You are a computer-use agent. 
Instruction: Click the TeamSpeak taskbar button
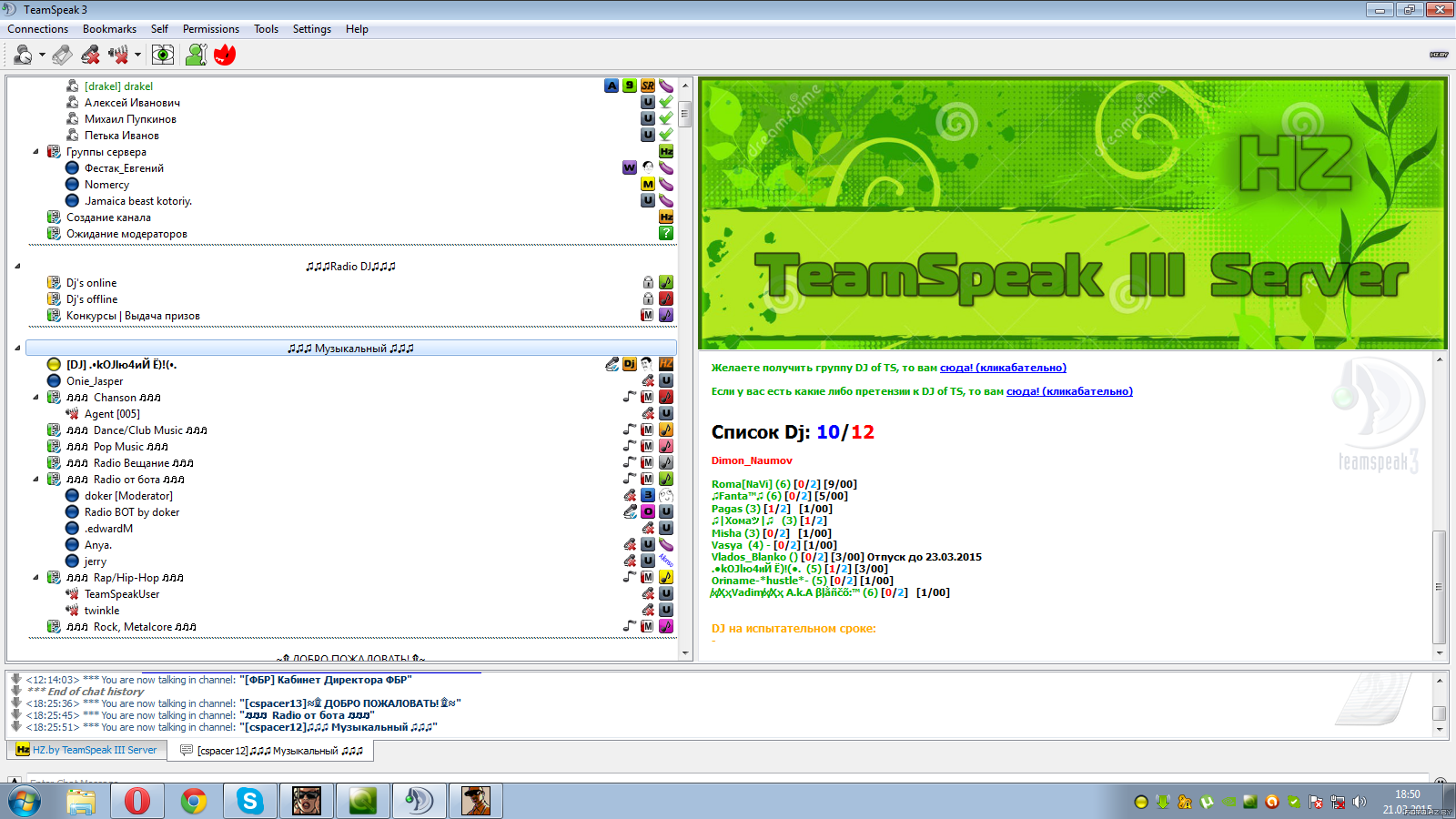(x=420, y=801)
